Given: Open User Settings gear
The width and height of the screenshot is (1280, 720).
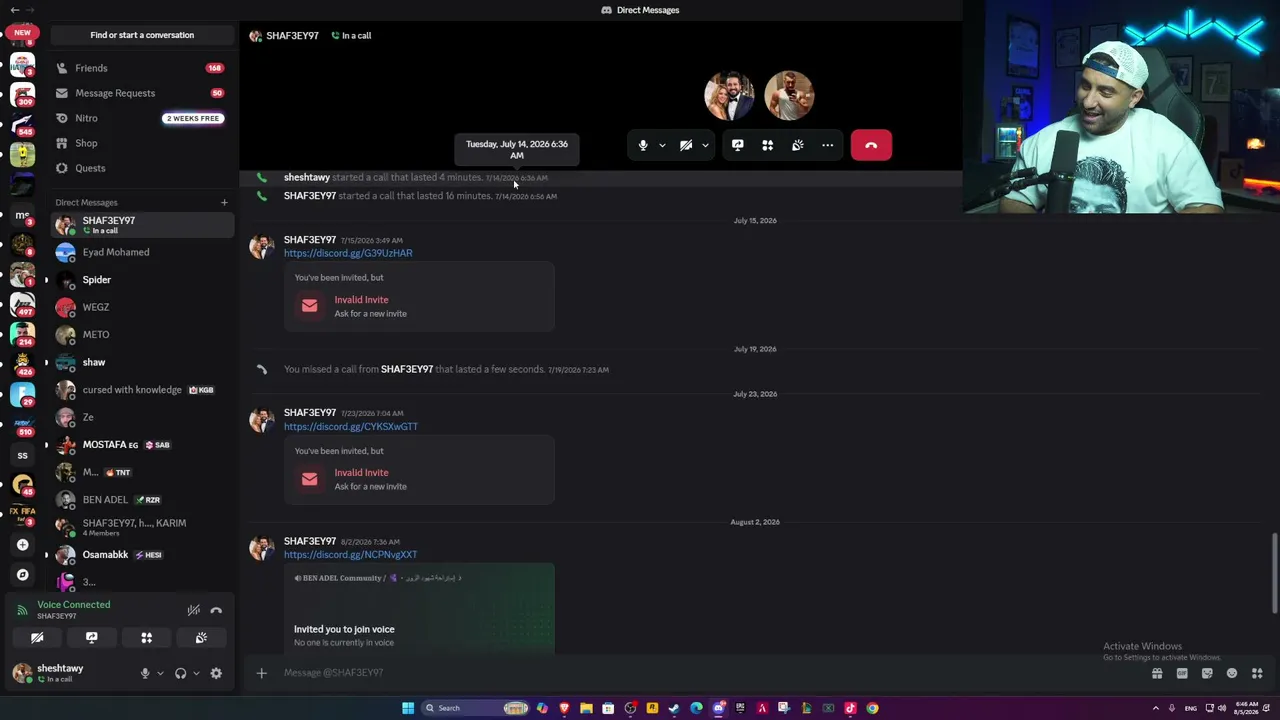Looking at the screenshot, I should coord(216,674).
